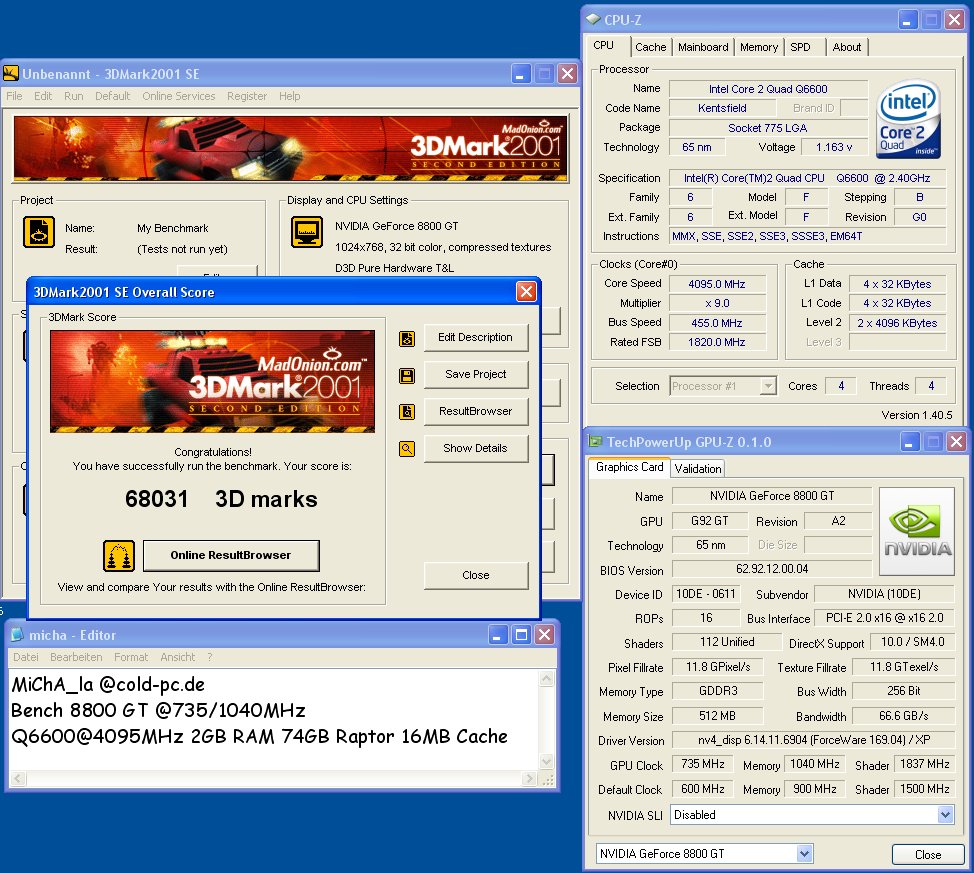Click the GPU-Z title bar icon
The height and width of the screenshot is (873, 974).
pyautogui.click(x=595, y=441)
